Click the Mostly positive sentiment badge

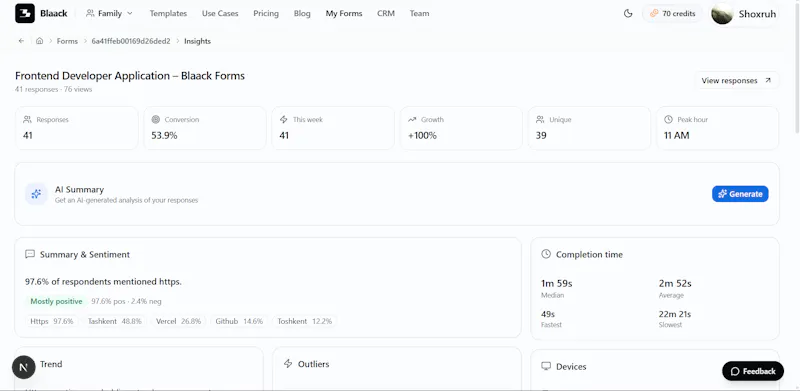click(56, 302)
